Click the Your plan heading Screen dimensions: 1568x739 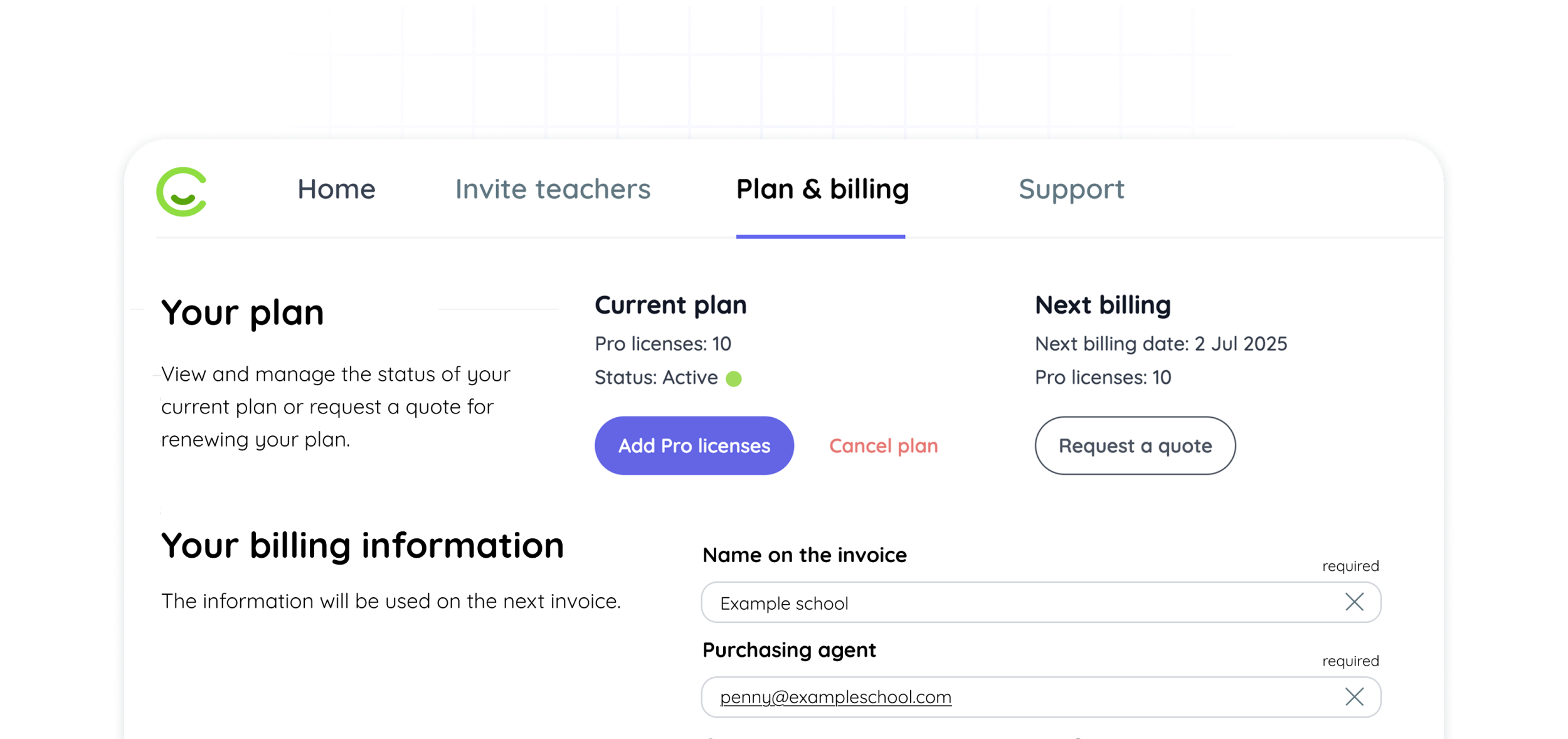[x=242, y=312]
